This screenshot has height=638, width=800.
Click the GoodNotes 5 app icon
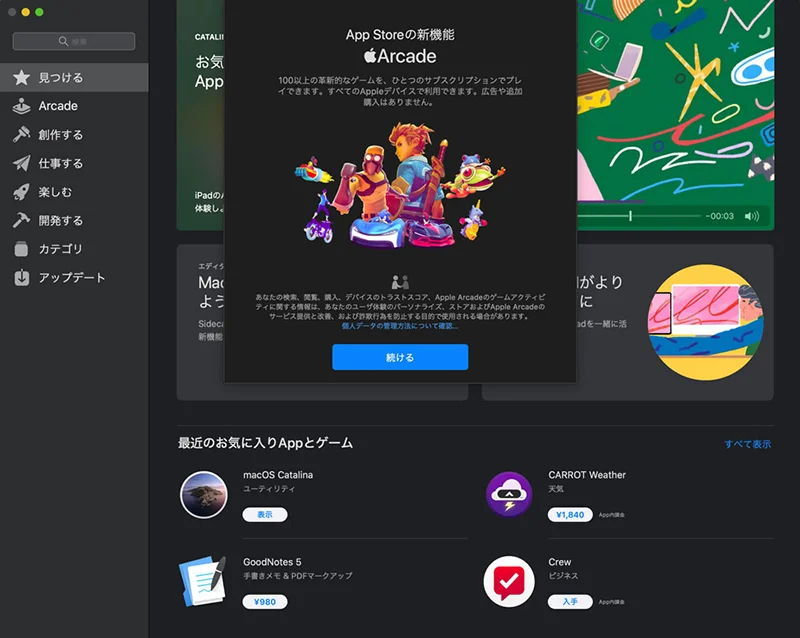[x=204, y=582]
